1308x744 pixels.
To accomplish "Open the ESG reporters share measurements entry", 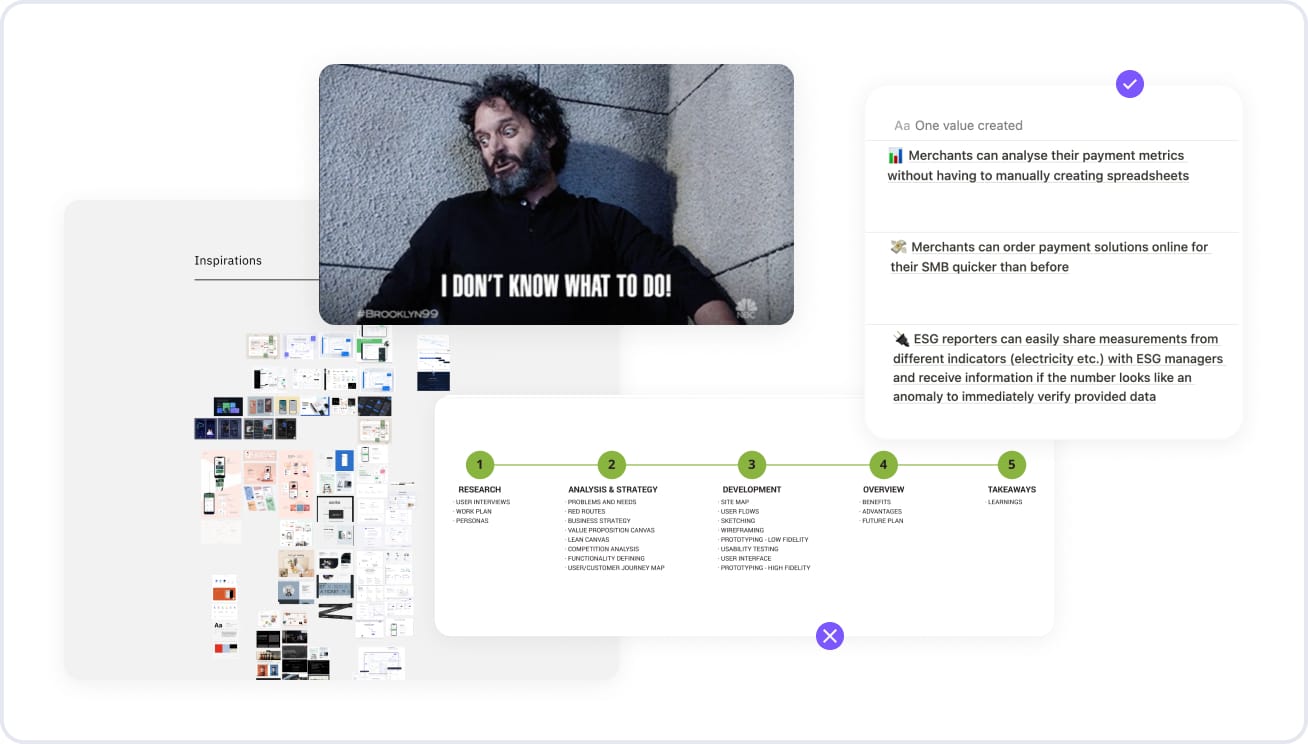I will [x=1058, y=368].
